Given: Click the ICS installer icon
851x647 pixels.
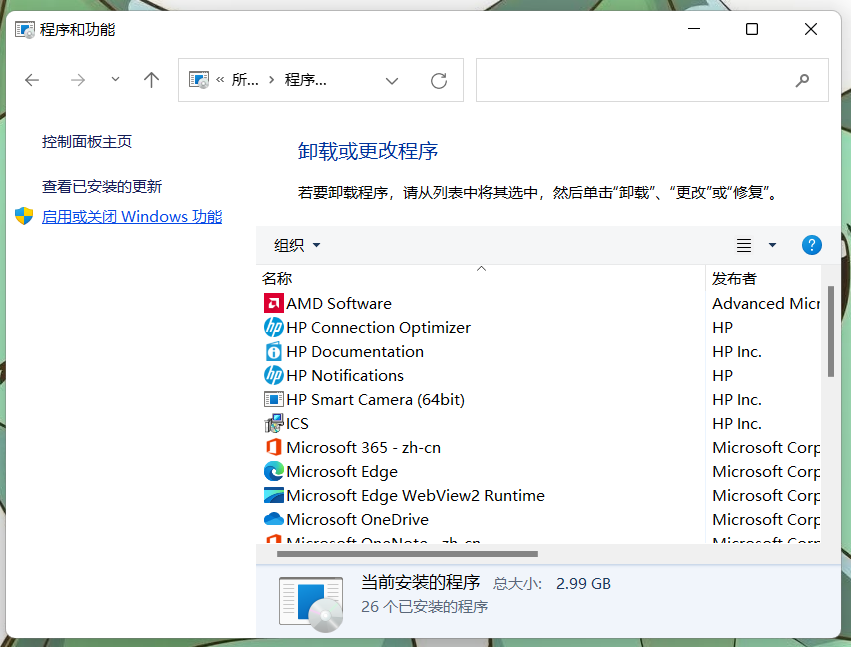Looking at the screenshot, I should [274, 423].
